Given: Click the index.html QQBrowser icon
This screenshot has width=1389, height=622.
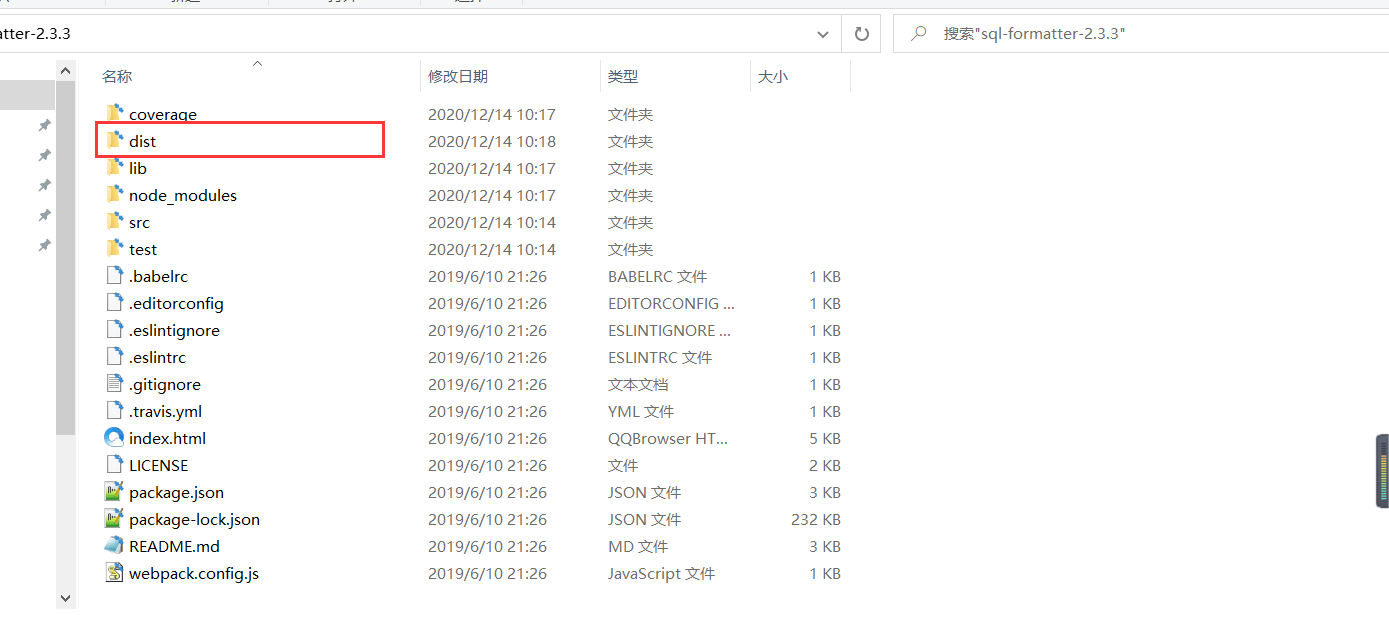Looking at the screenshot, I should pos(114,438).
